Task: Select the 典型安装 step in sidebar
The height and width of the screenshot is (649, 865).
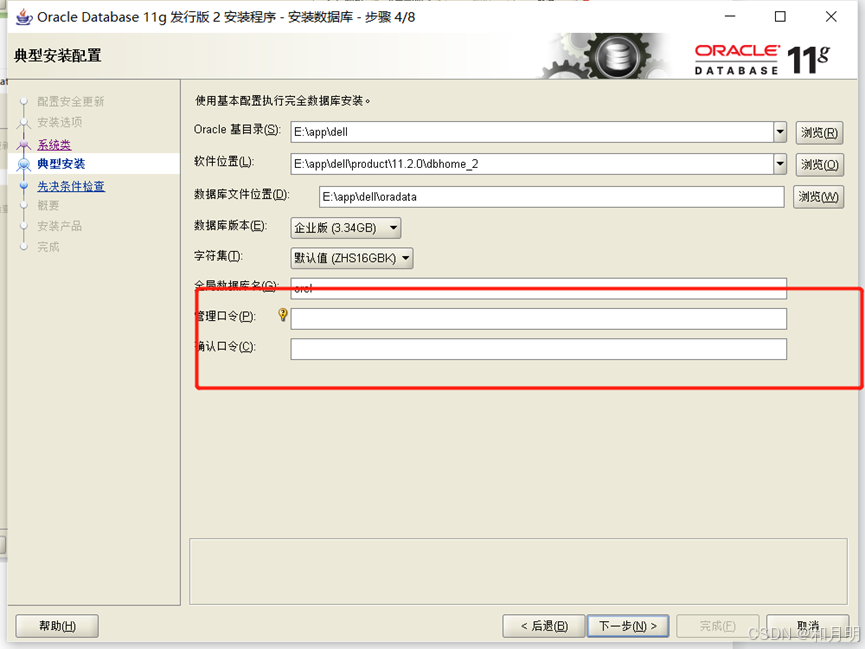Action: pos(61,164)
